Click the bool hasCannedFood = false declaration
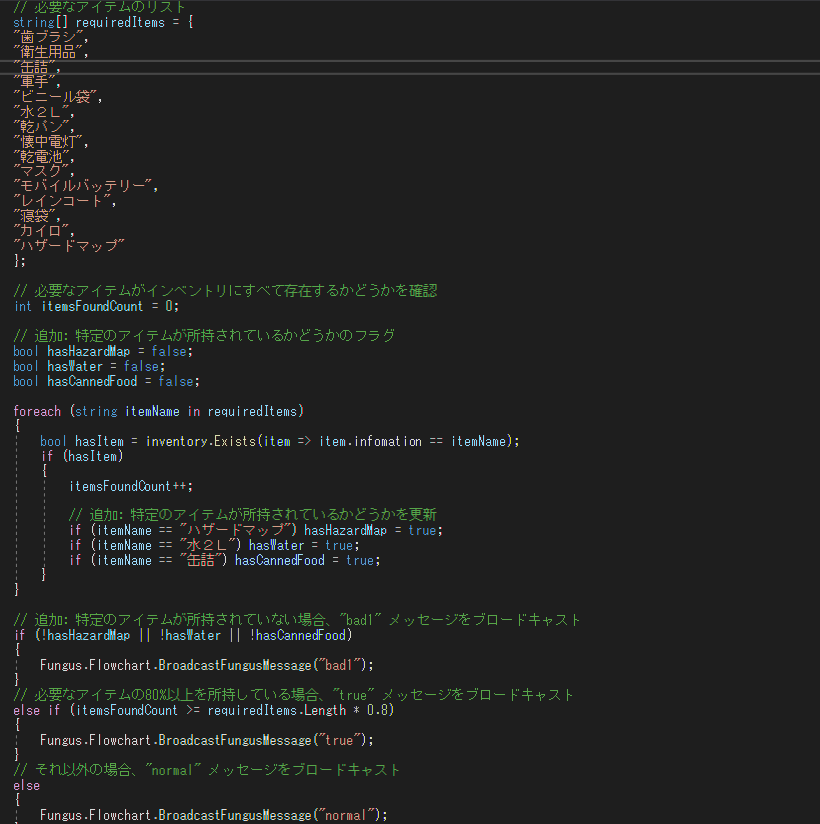This screenshot has width=820, height=824. 106,381
